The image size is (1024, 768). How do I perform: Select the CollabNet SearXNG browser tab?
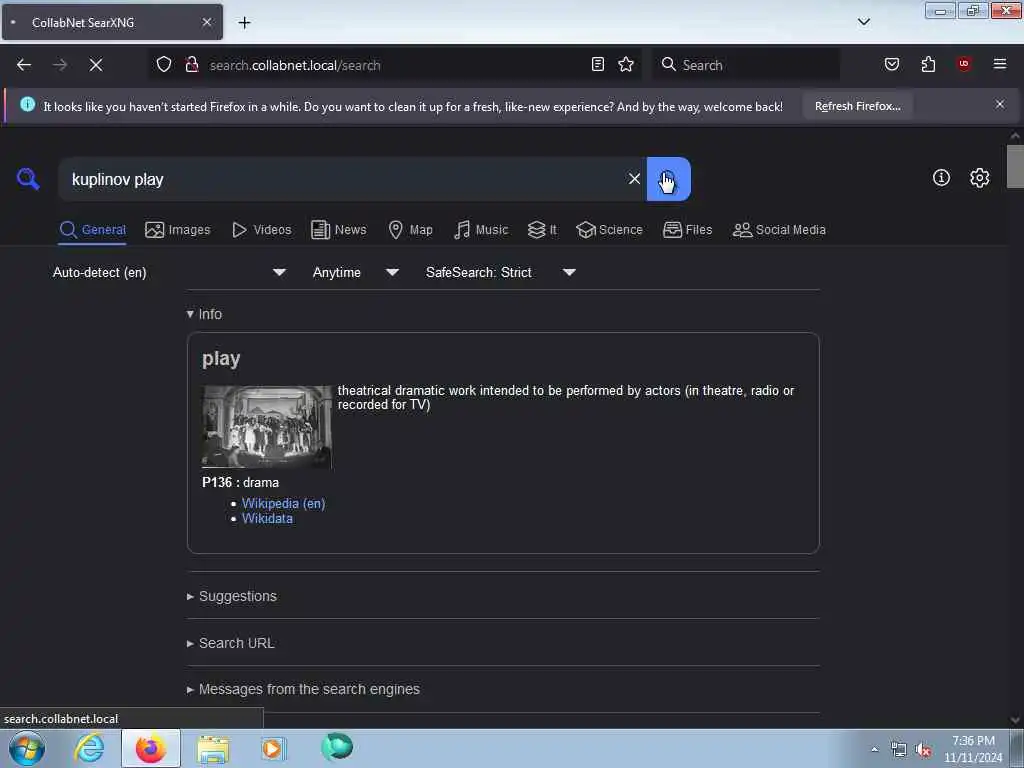112,22
